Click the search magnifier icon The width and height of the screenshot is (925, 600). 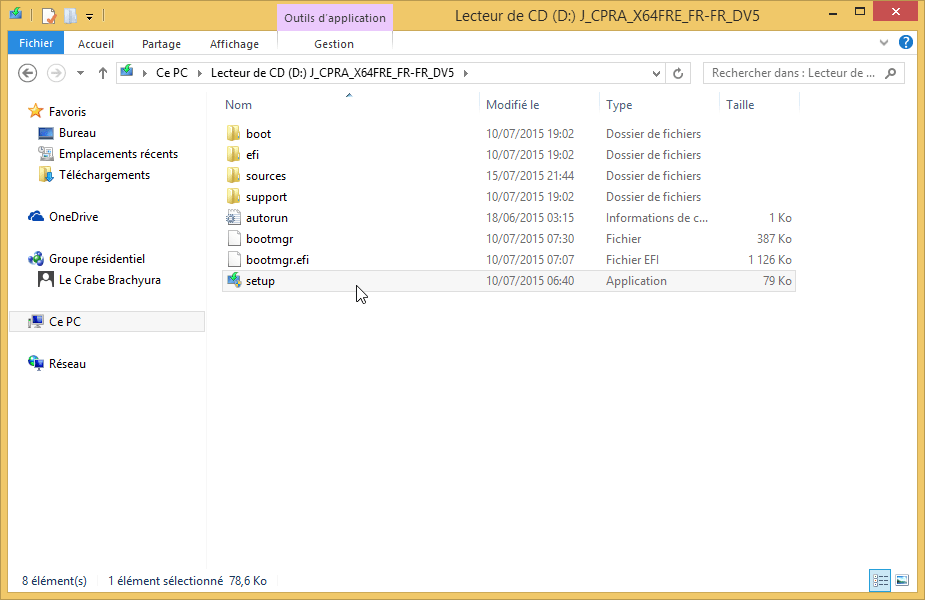coord(891,73)
